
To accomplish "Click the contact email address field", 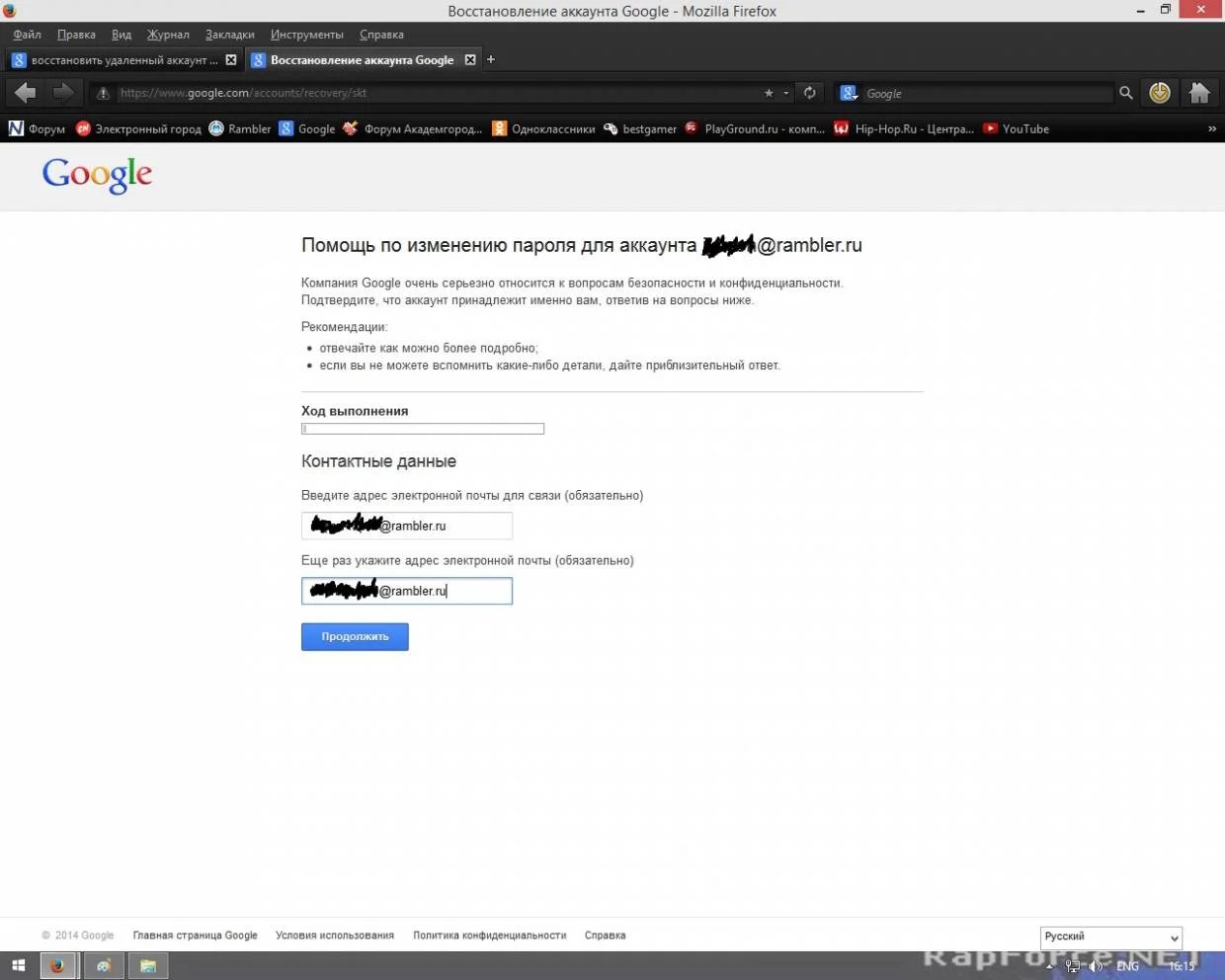I will tap(407, 526).
